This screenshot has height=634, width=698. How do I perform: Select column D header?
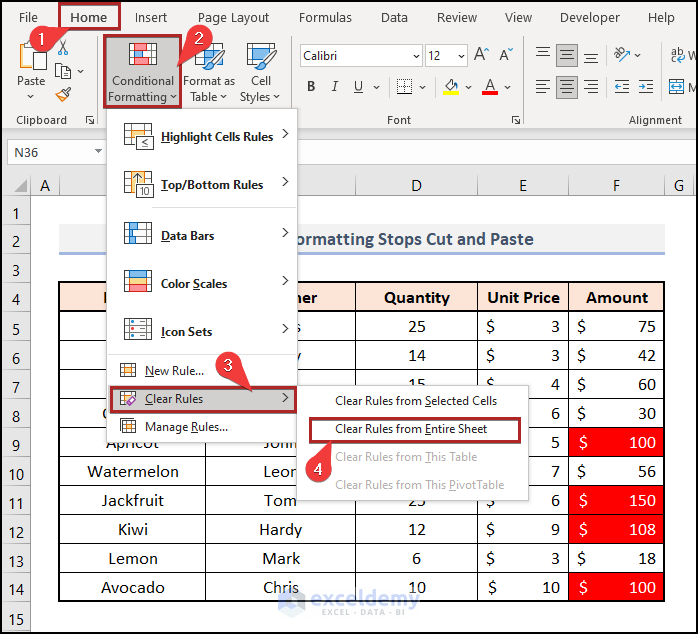pos(416,185)
